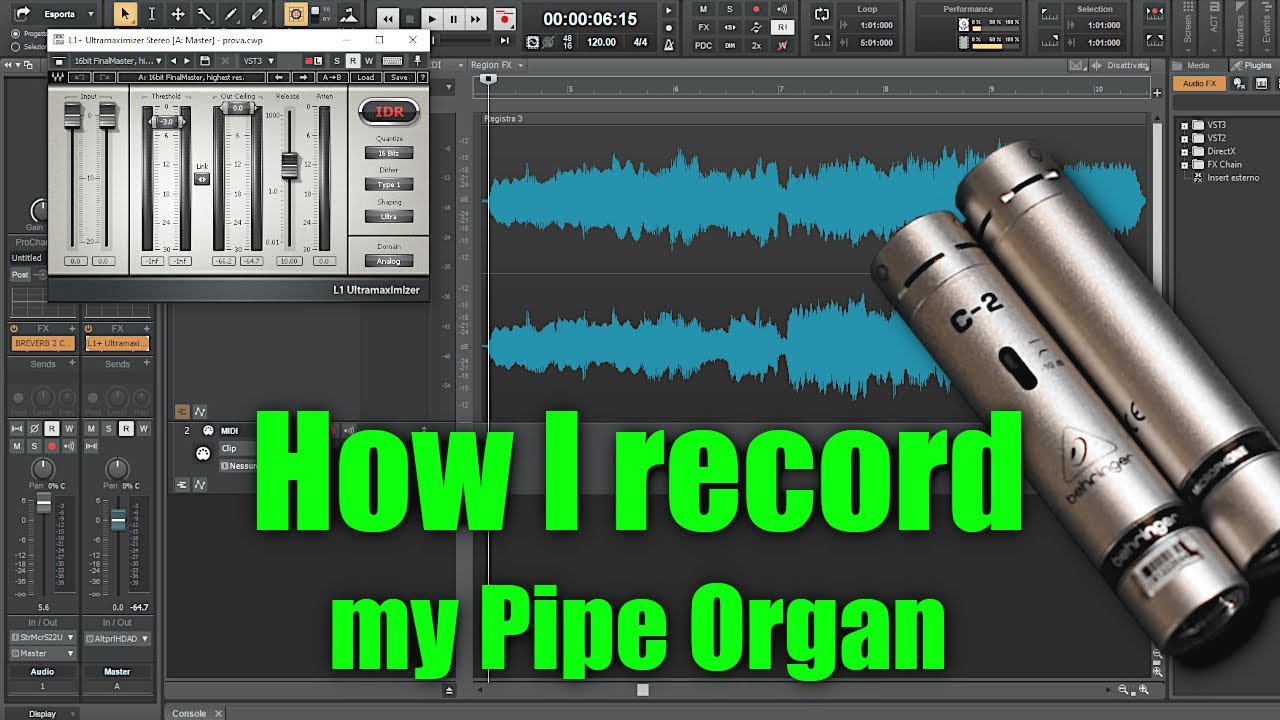Switch to the Plugins browser tab
This screenshot has width=1280, height=720.
click(1252, 65)
